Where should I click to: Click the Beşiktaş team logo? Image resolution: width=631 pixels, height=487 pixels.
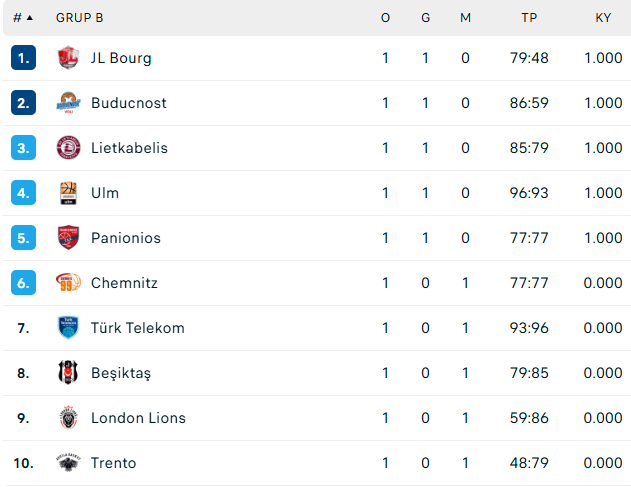click(68, 373)
